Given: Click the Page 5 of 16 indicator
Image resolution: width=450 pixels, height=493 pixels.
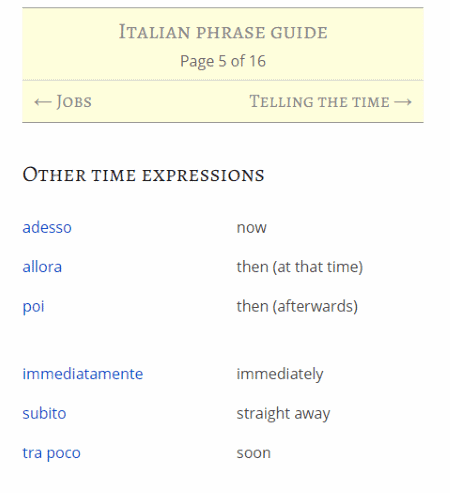Looking at the screenshot, I should point(223,61).
